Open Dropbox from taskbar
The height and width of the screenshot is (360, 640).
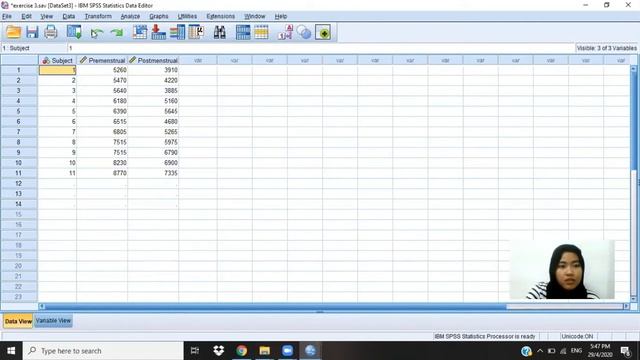pos(219,351)
